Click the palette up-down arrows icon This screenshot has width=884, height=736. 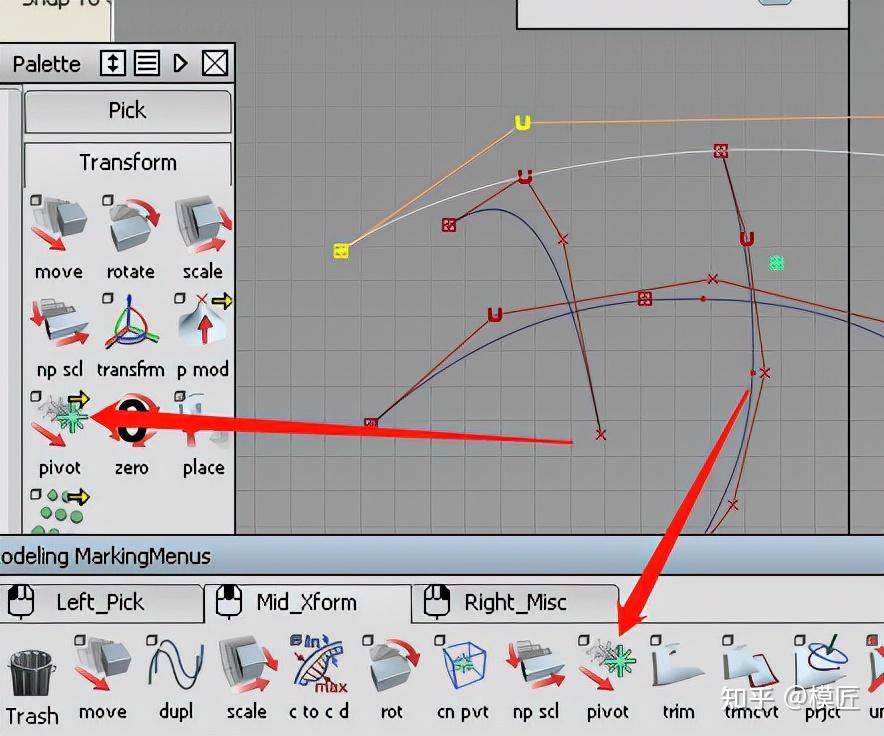(113, 63)
